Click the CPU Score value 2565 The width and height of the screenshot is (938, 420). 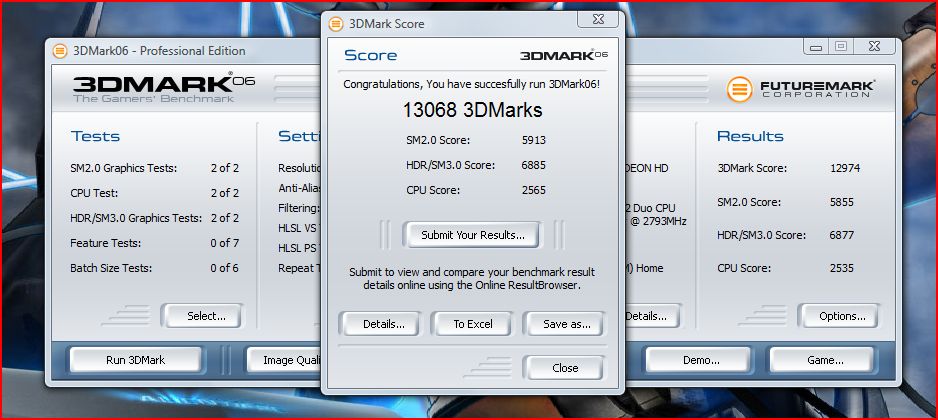pyautogui.click(x=534, y=190)
